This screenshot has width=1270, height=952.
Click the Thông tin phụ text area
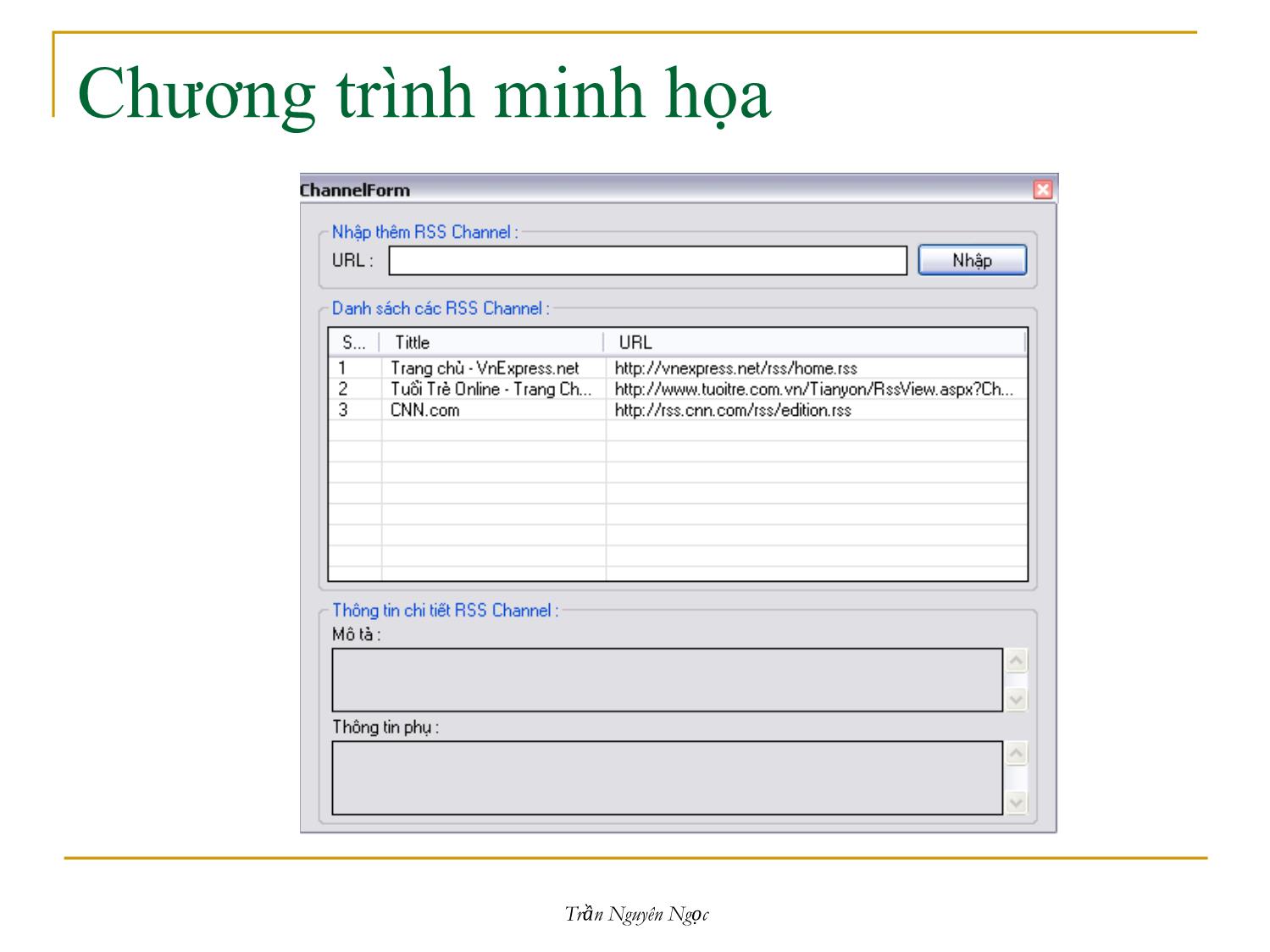coord(667,778)
